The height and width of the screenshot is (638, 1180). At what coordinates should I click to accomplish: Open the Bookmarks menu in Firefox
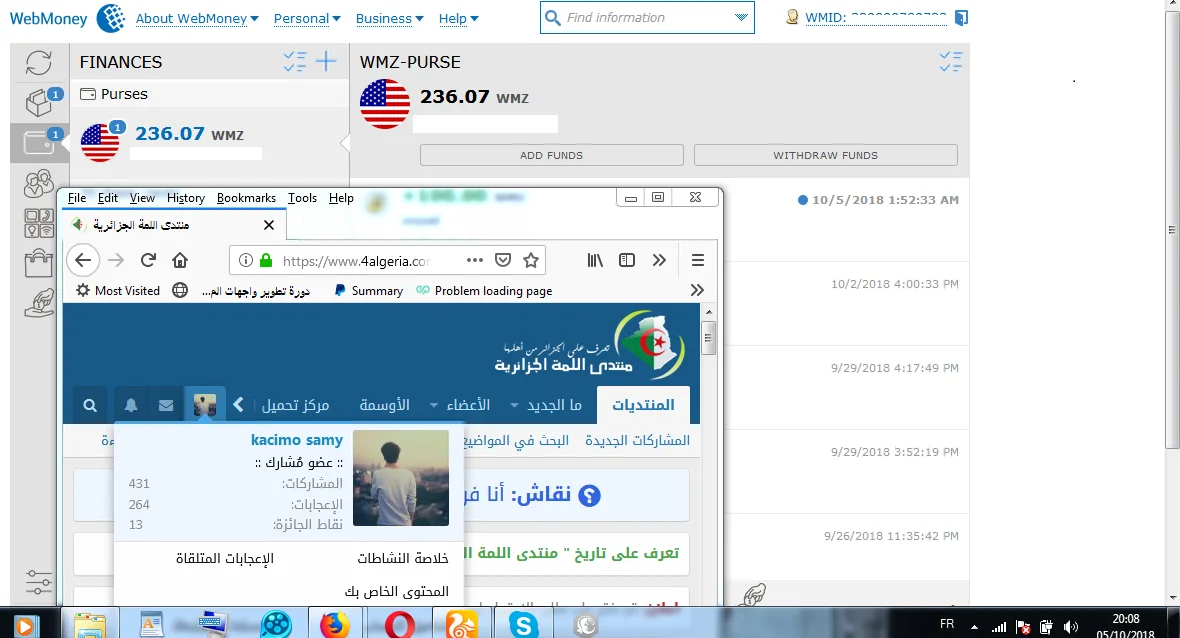click(246, 198)
